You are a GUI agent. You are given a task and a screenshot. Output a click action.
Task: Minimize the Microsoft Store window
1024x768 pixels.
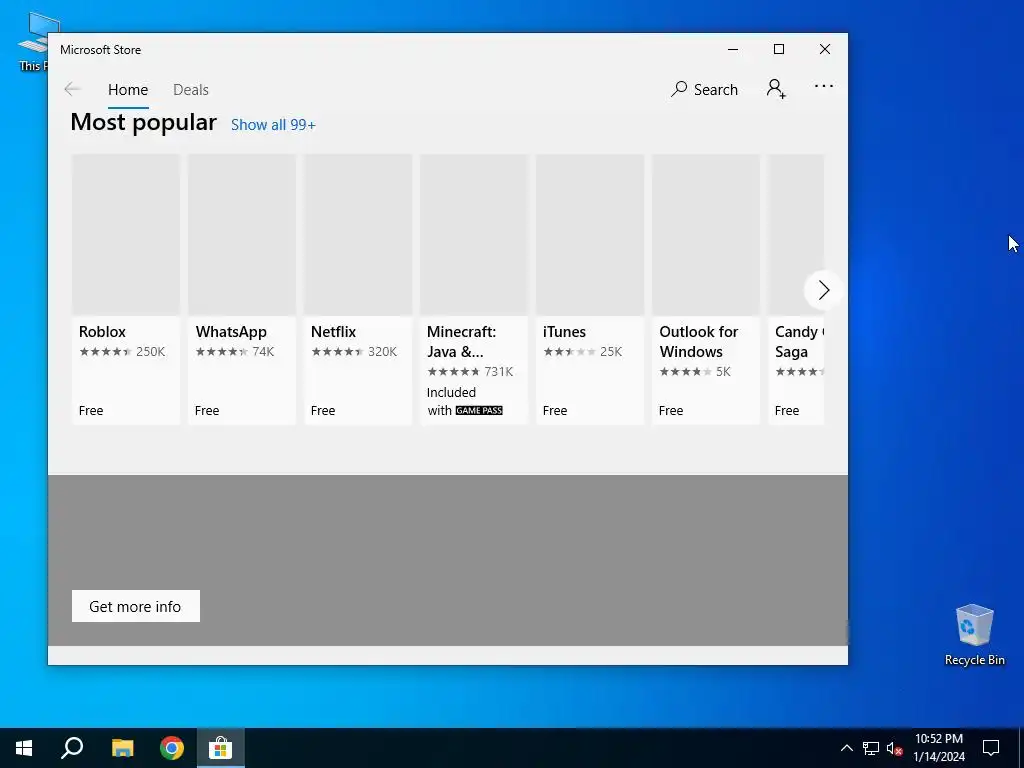[733, 50]
